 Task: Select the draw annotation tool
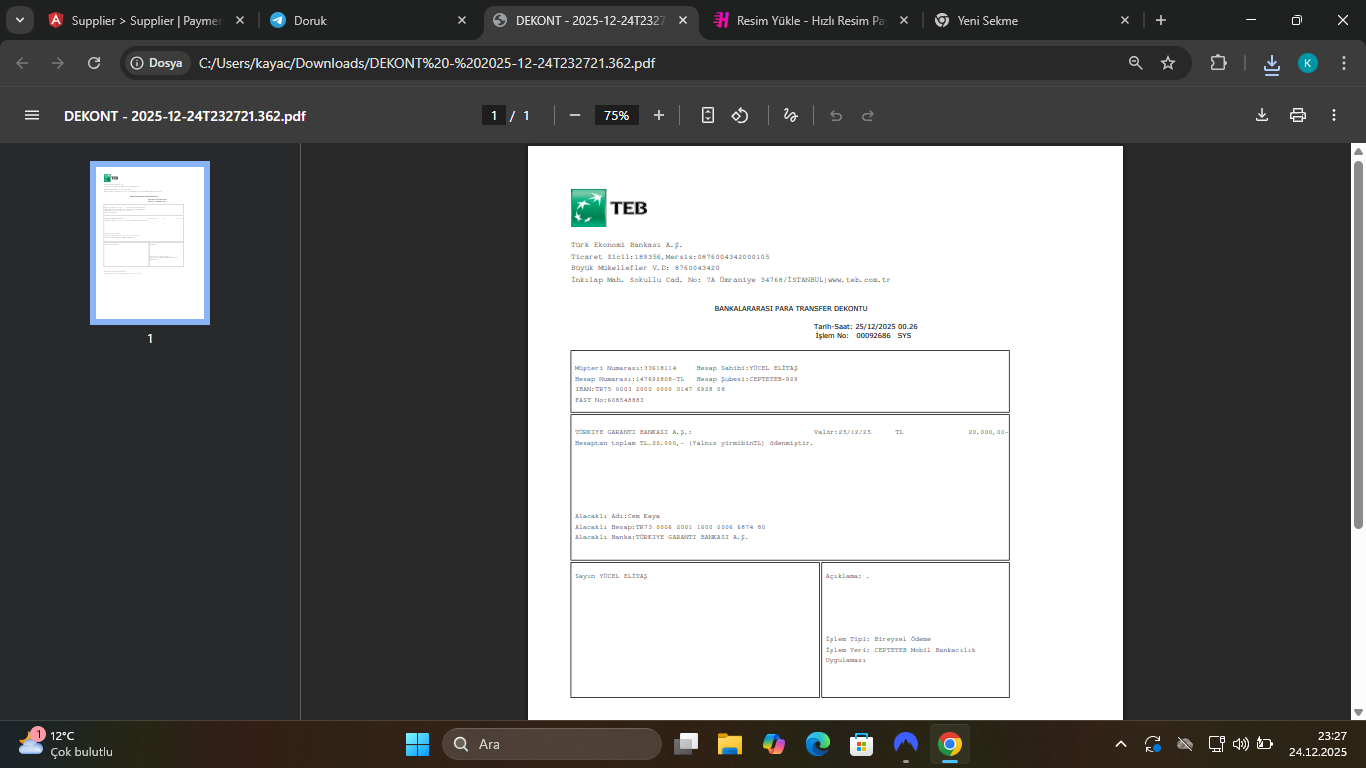click(790, 115)
